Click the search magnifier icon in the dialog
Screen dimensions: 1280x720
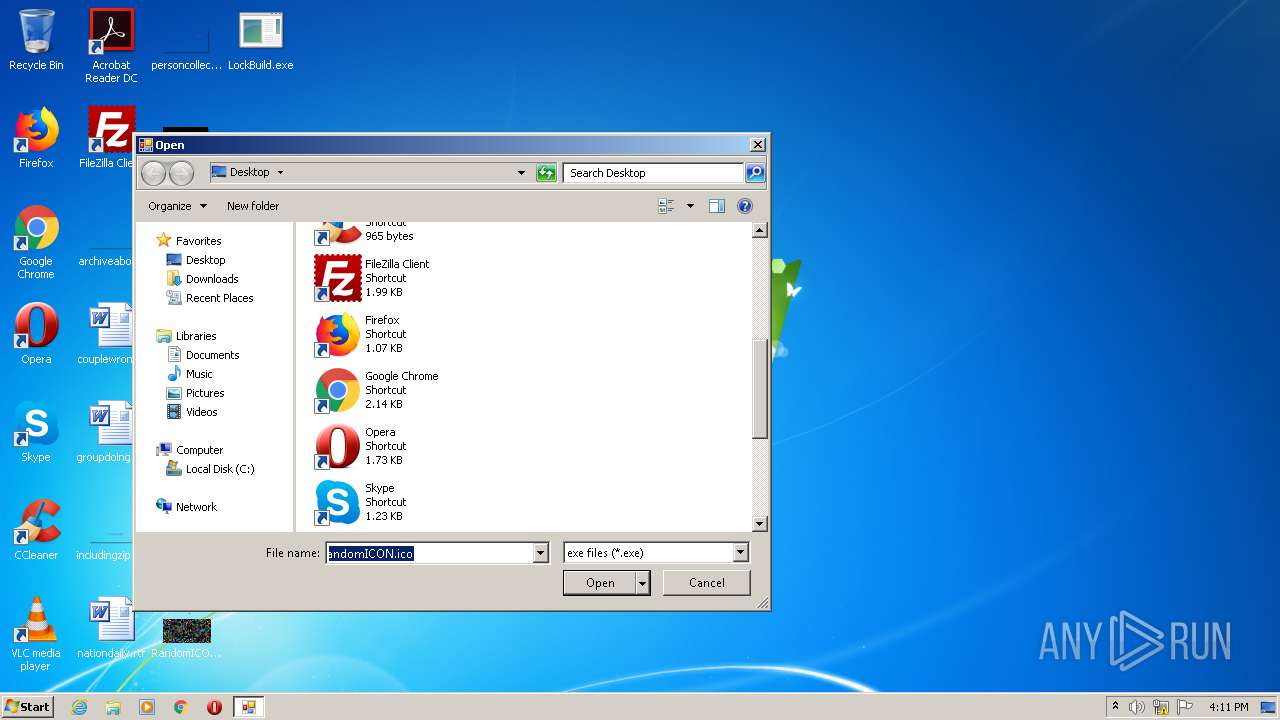755,173
